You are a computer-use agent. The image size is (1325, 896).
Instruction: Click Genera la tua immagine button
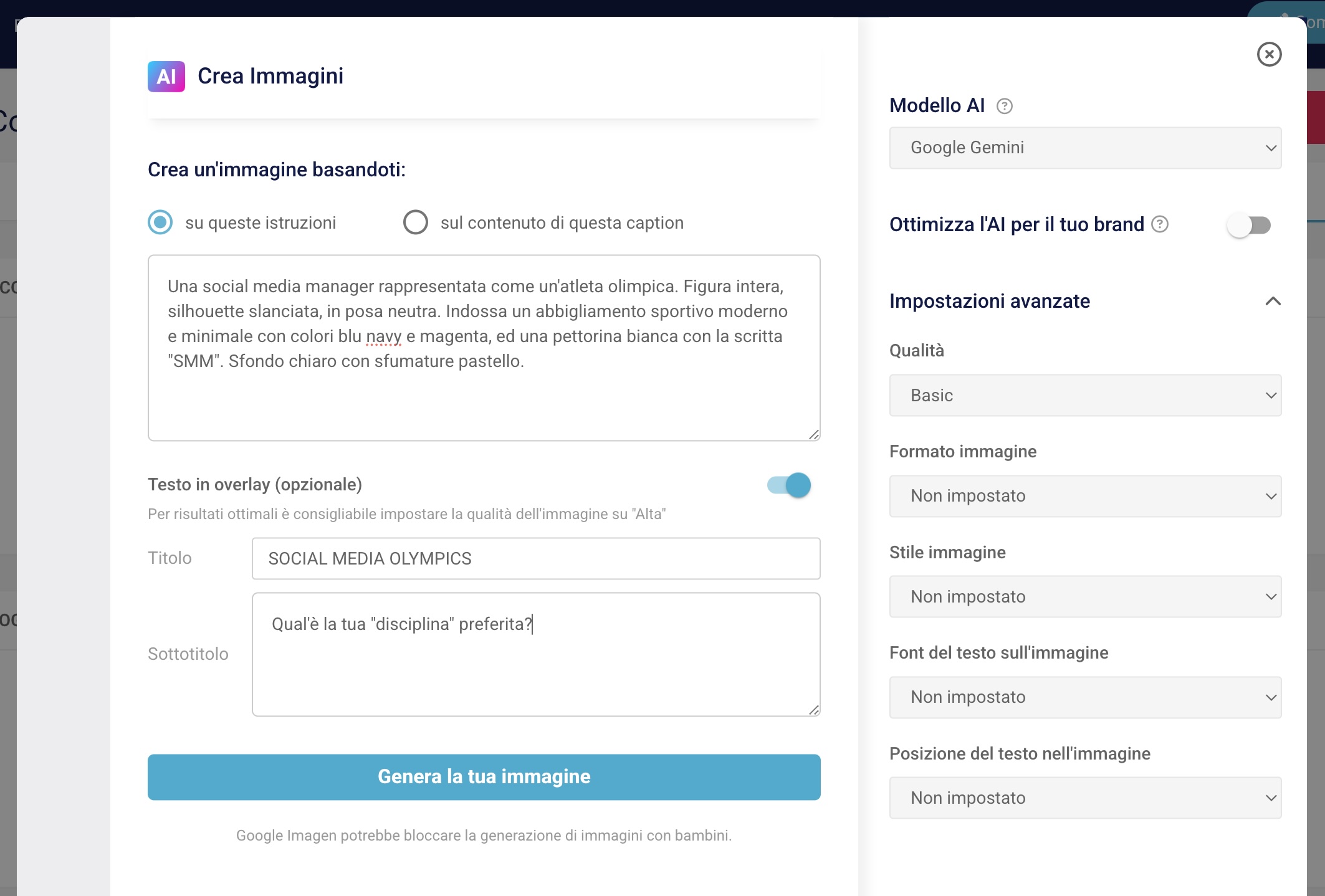(484, 777)
